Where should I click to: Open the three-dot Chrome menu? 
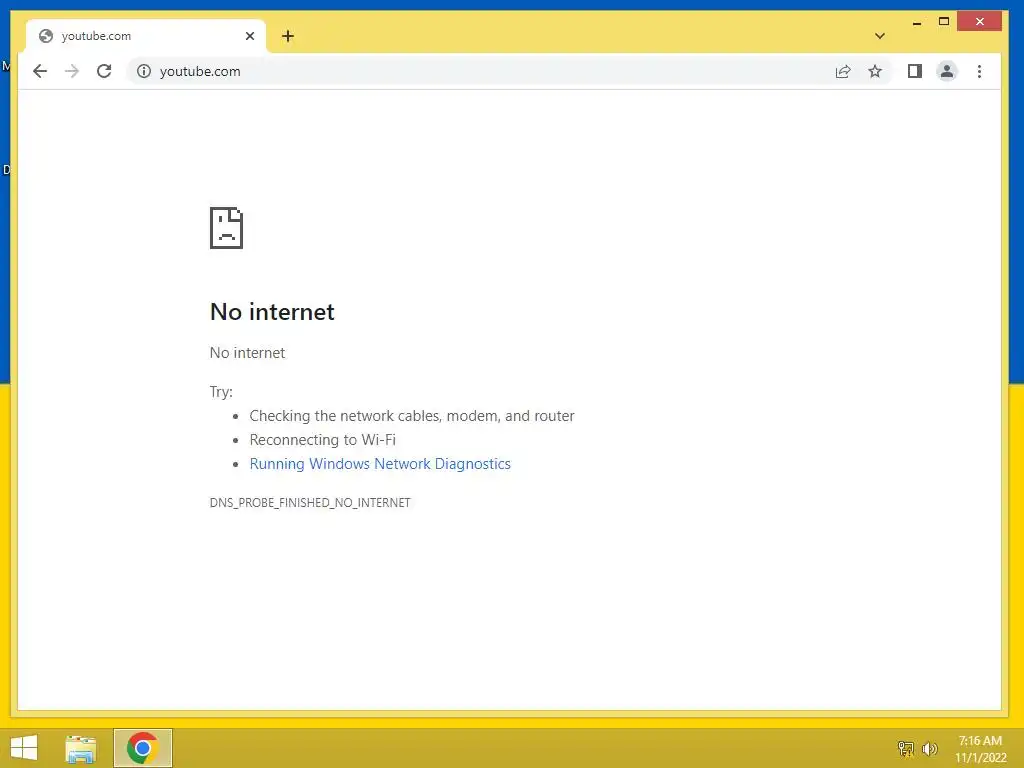pos(979,71)
